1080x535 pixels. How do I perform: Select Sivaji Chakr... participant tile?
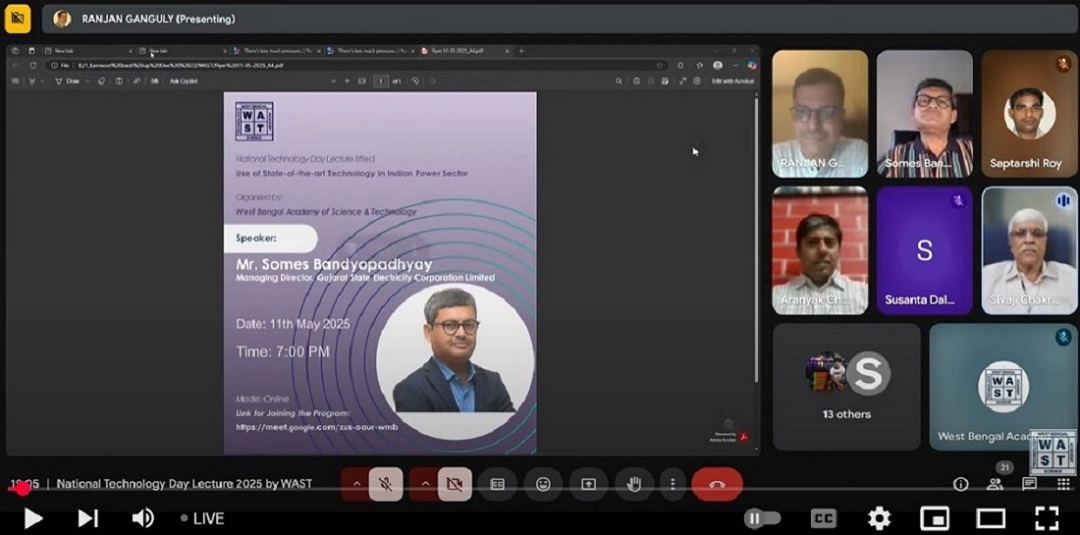1029,250
